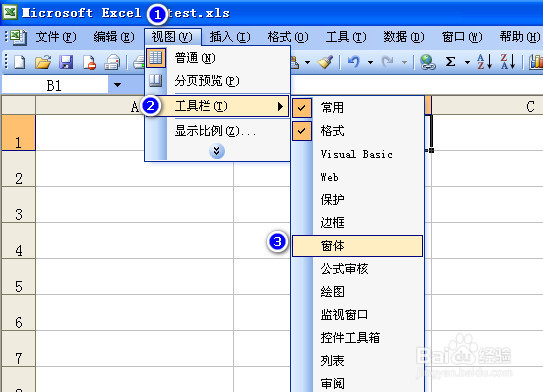
Task: Click the Name Box showing B1
Action: click(x=55, y=85)
